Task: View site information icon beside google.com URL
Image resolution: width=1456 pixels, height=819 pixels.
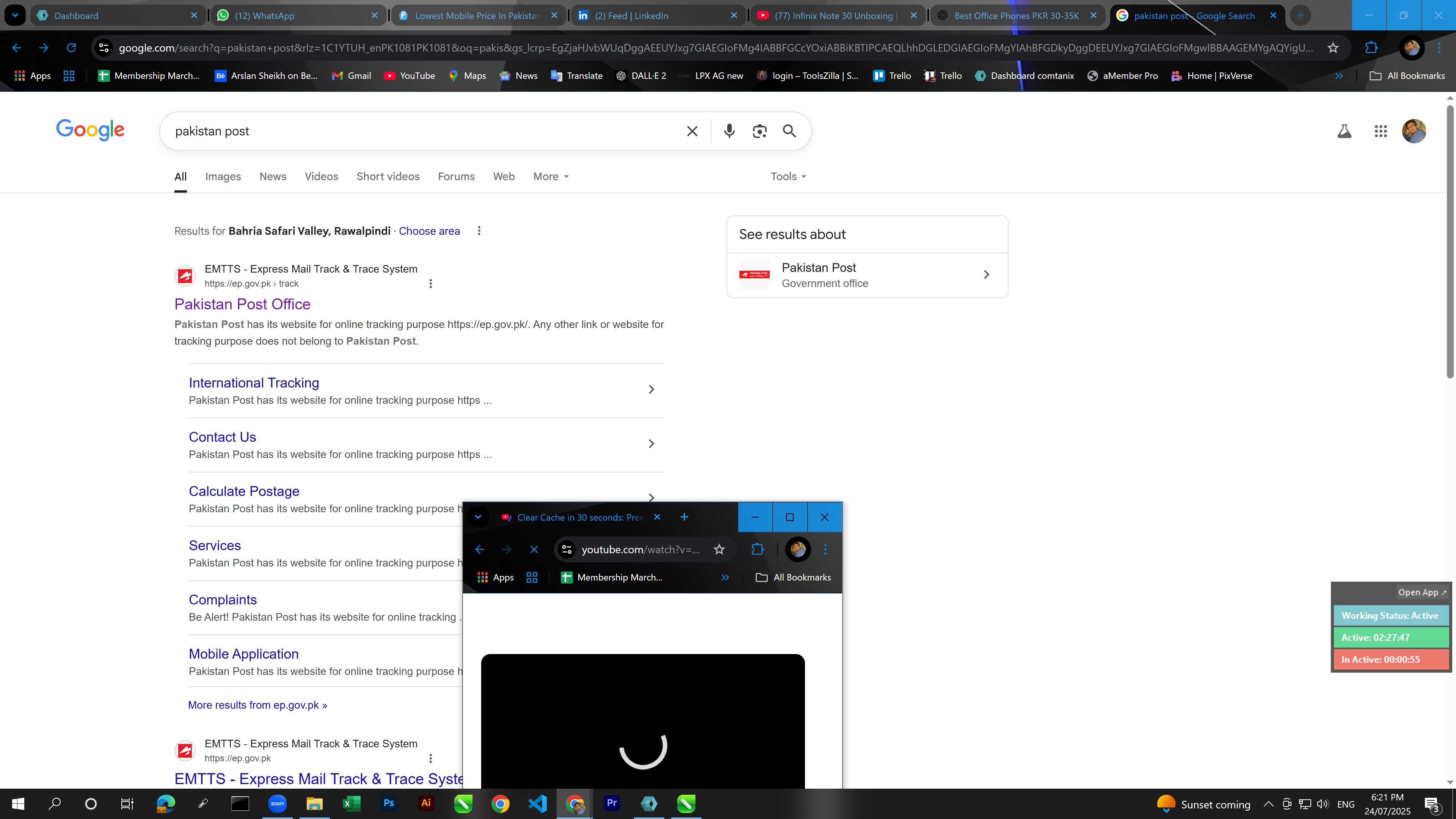Action: tap(104, 48)
